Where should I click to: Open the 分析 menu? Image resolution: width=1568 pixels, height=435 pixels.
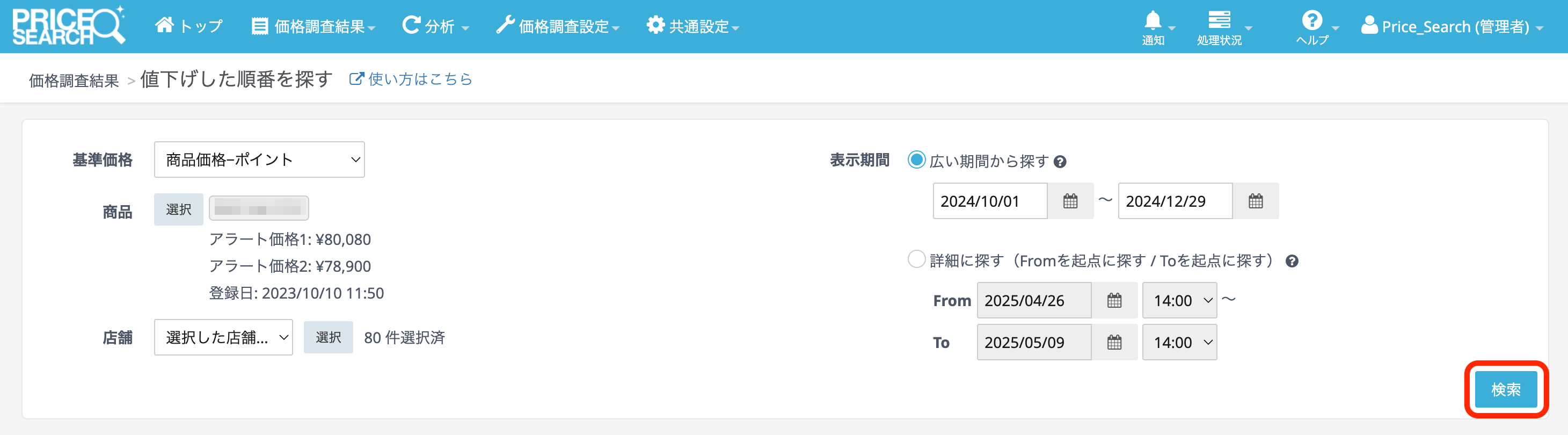click(x=436, y=26)
